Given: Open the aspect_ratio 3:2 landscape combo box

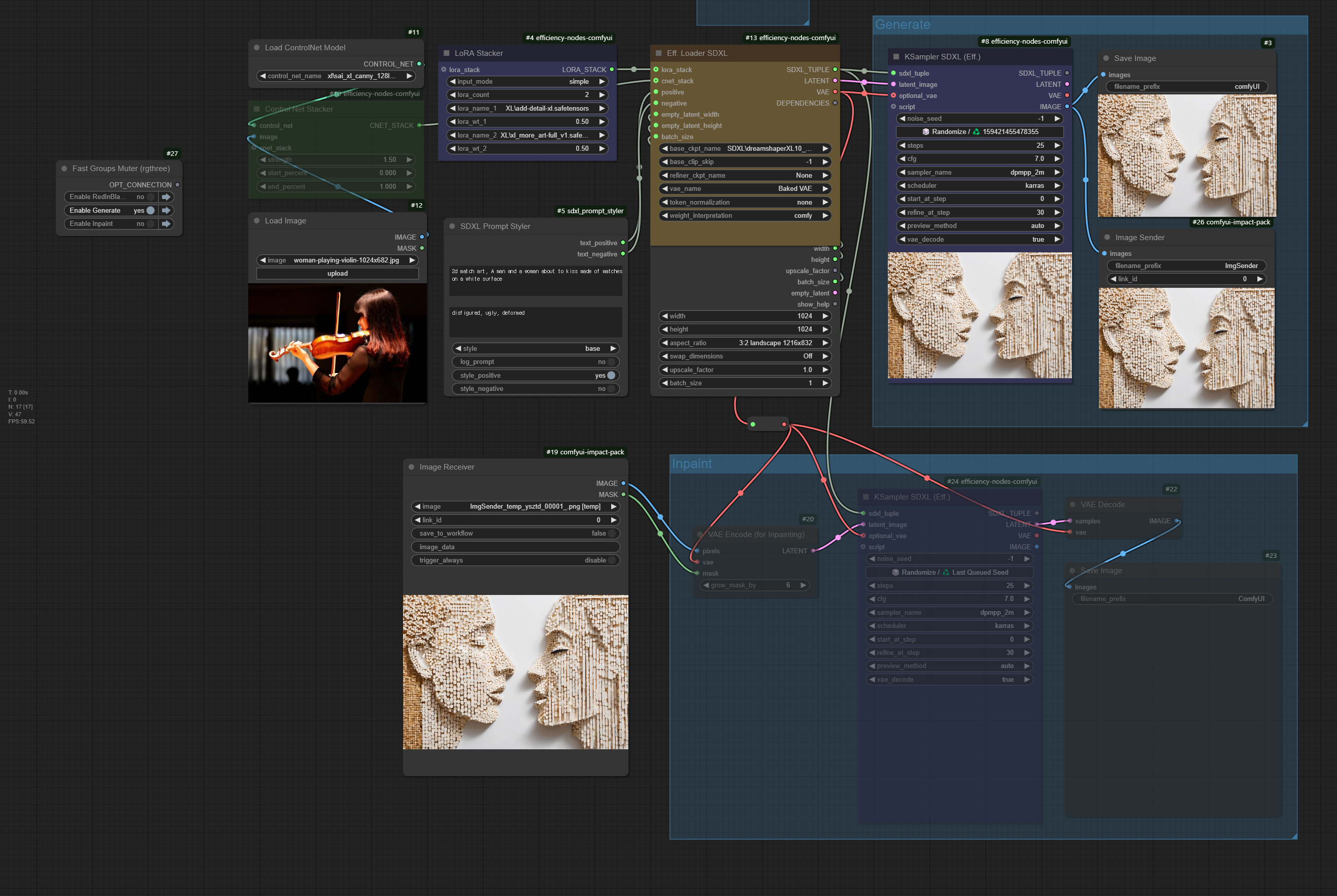Looking at the screenshot, I should click(x=745, y=343).
